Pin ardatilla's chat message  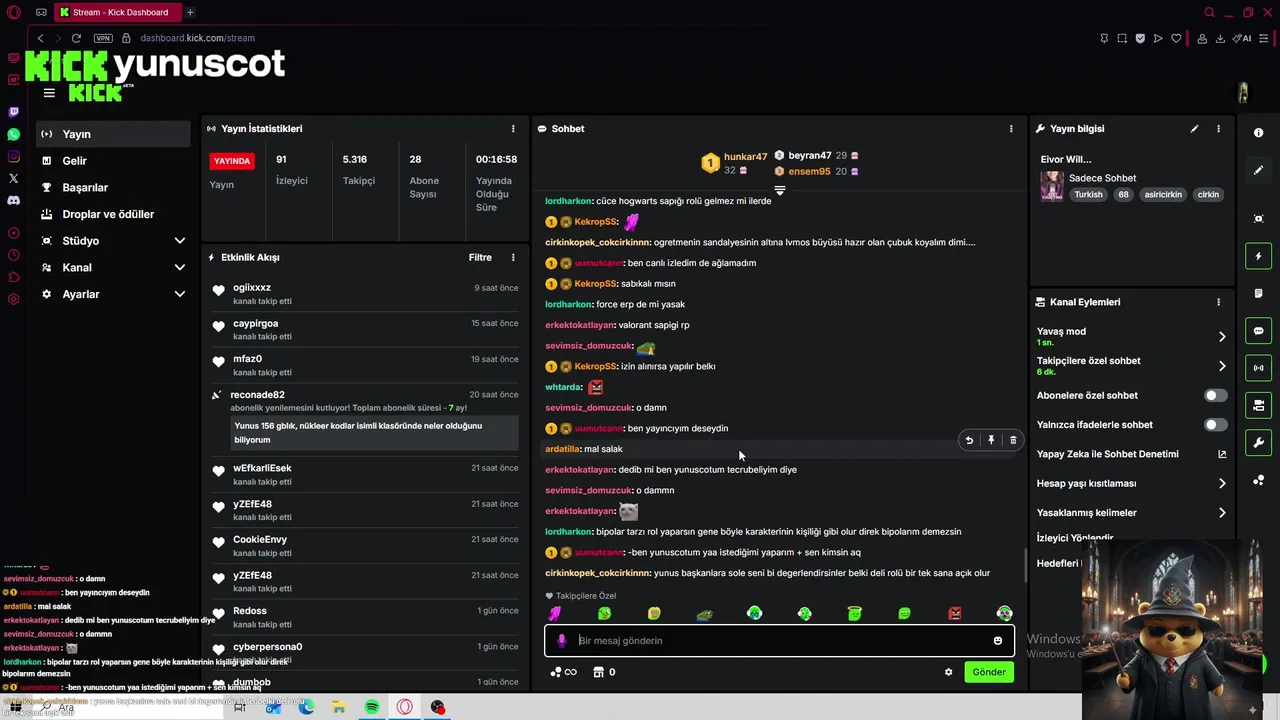coord(991,440)
